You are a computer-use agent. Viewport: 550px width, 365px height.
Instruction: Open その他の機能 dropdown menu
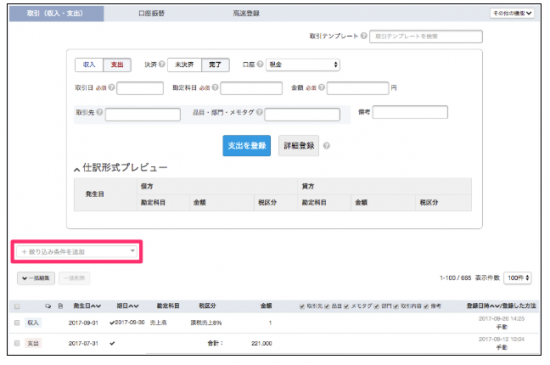tap(512, 13)
